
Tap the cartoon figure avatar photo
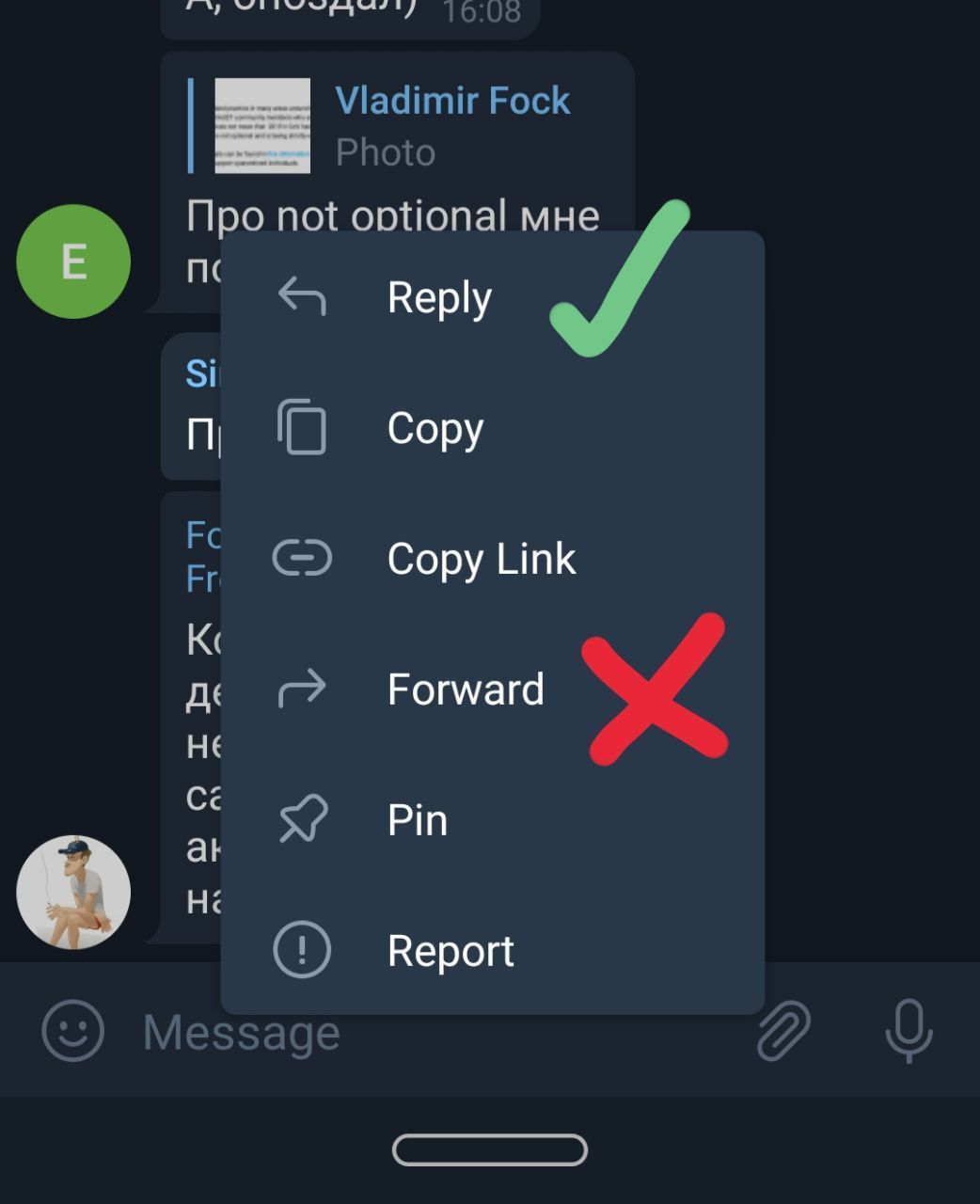click(73, 892)
